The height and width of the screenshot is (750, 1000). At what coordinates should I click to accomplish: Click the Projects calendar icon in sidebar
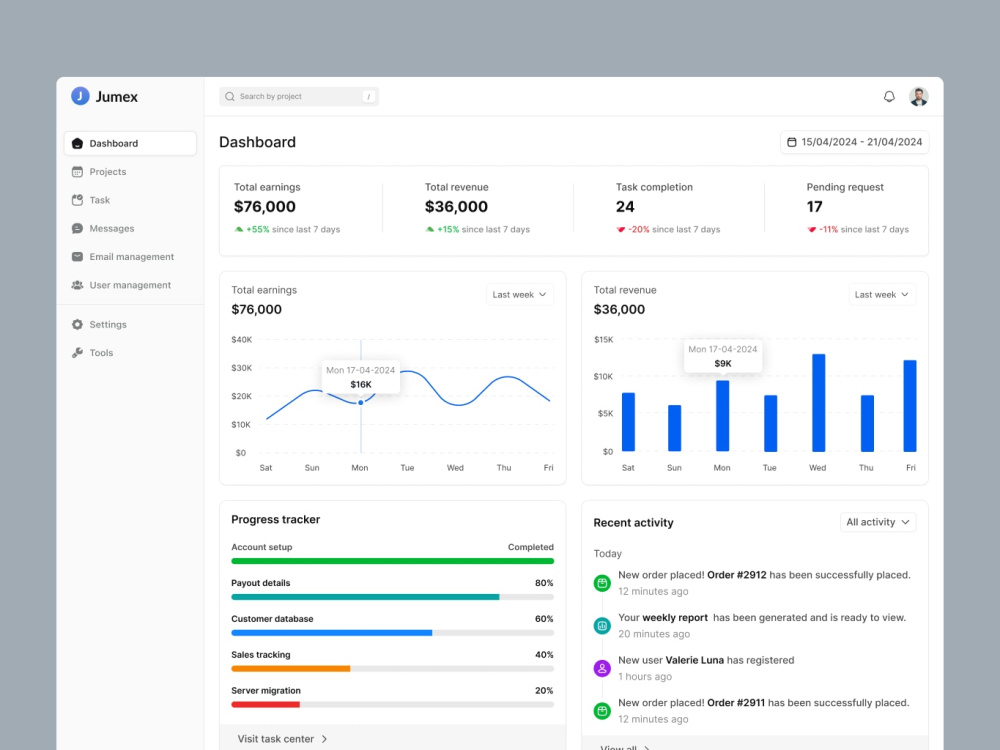pos(77,172)
